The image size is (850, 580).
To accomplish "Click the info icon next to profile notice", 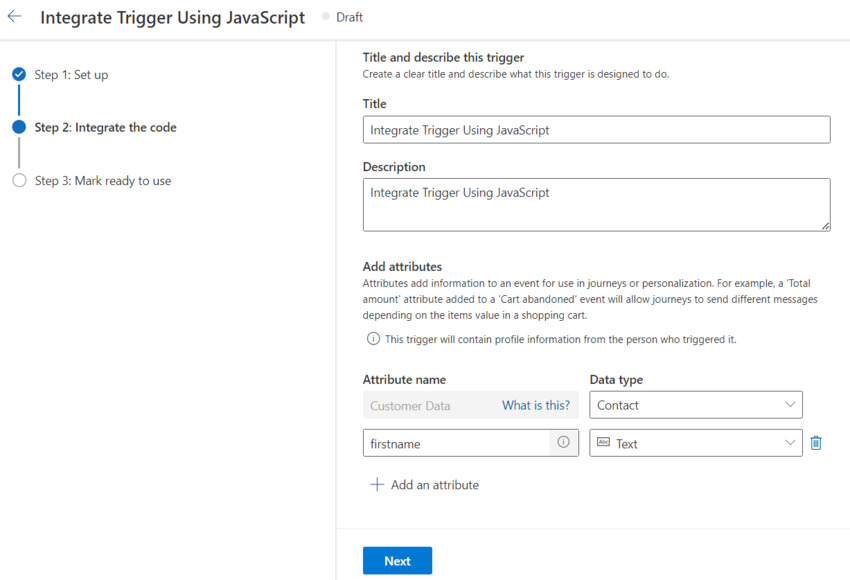I will coord(373,339).
